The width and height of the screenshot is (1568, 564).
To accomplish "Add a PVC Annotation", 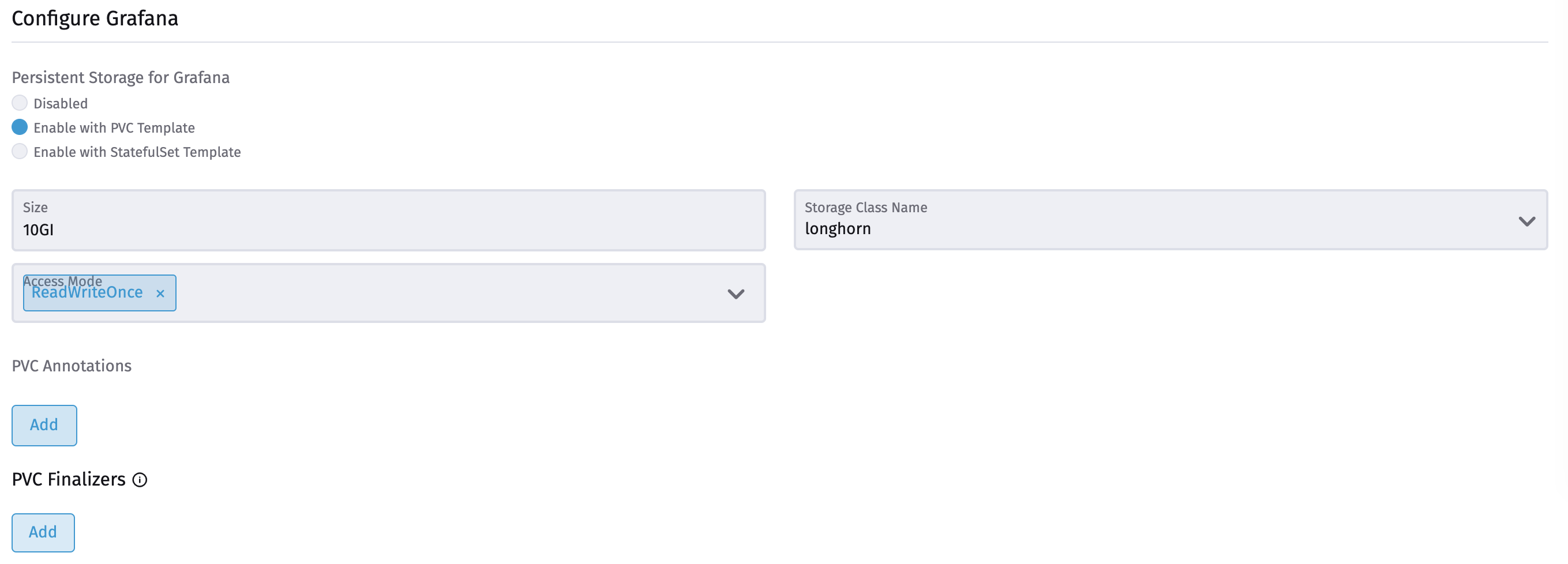I will pos(44,425).
